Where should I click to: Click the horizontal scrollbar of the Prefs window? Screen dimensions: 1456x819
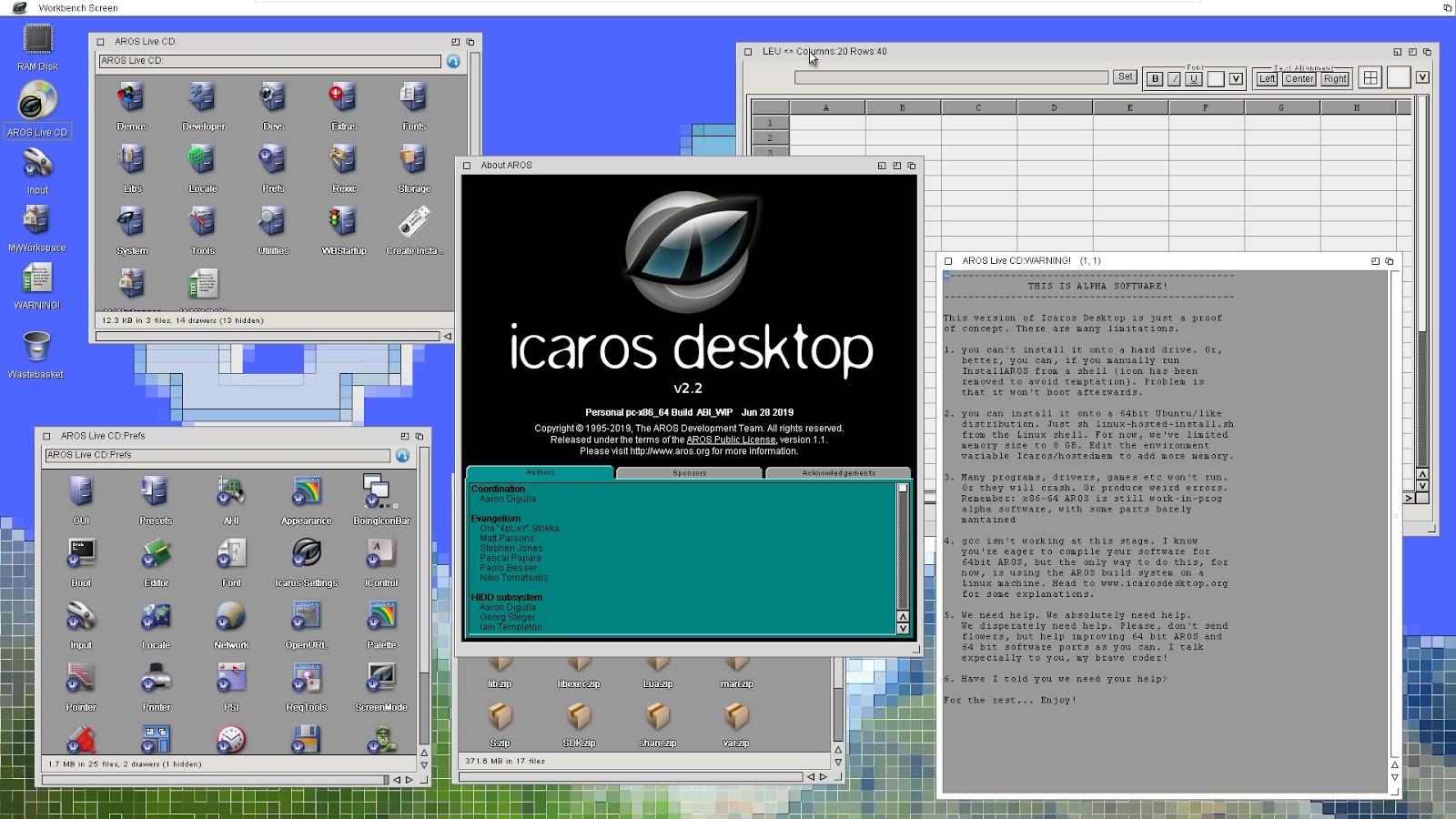click(215, 780)
